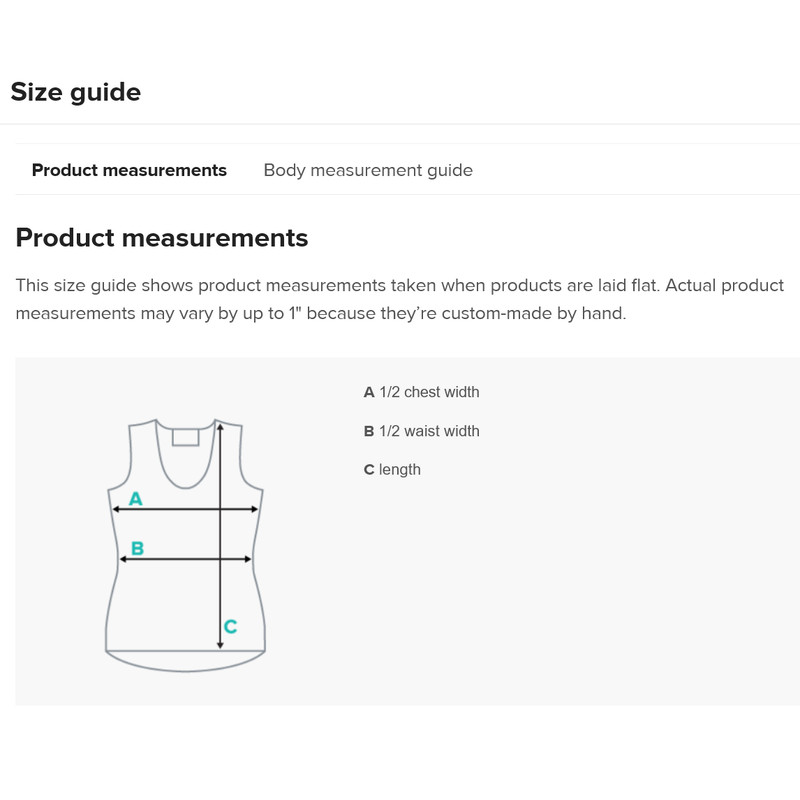The width and height of the screenshot is (800, 800).
Task: Click the legend entry 1/2 waist width
Action: click(430, 431)
